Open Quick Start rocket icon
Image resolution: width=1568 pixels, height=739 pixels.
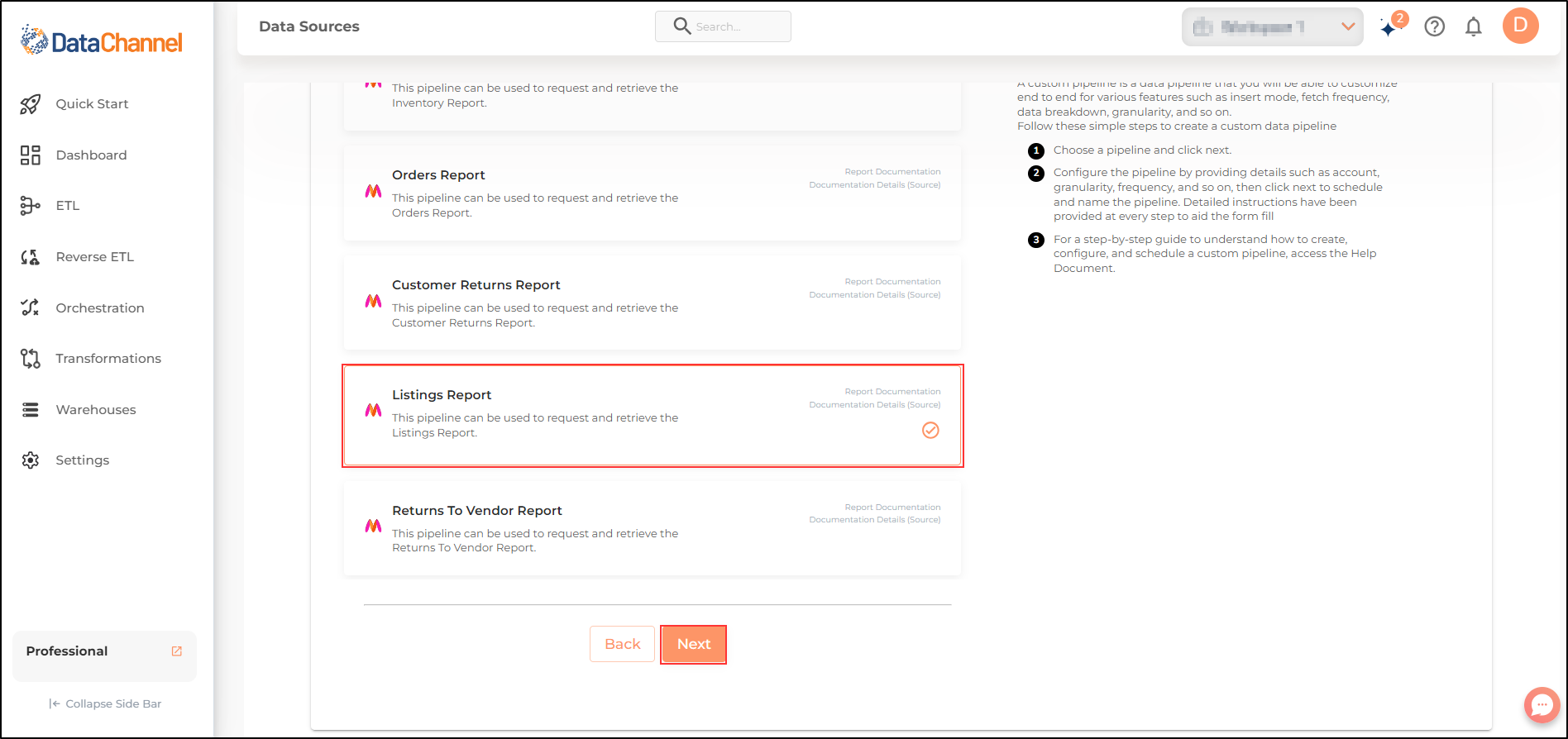coord(31,104)
